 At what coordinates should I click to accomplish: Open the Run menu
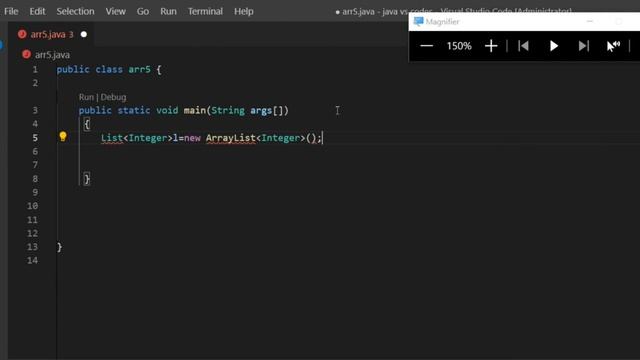(168, 11)
